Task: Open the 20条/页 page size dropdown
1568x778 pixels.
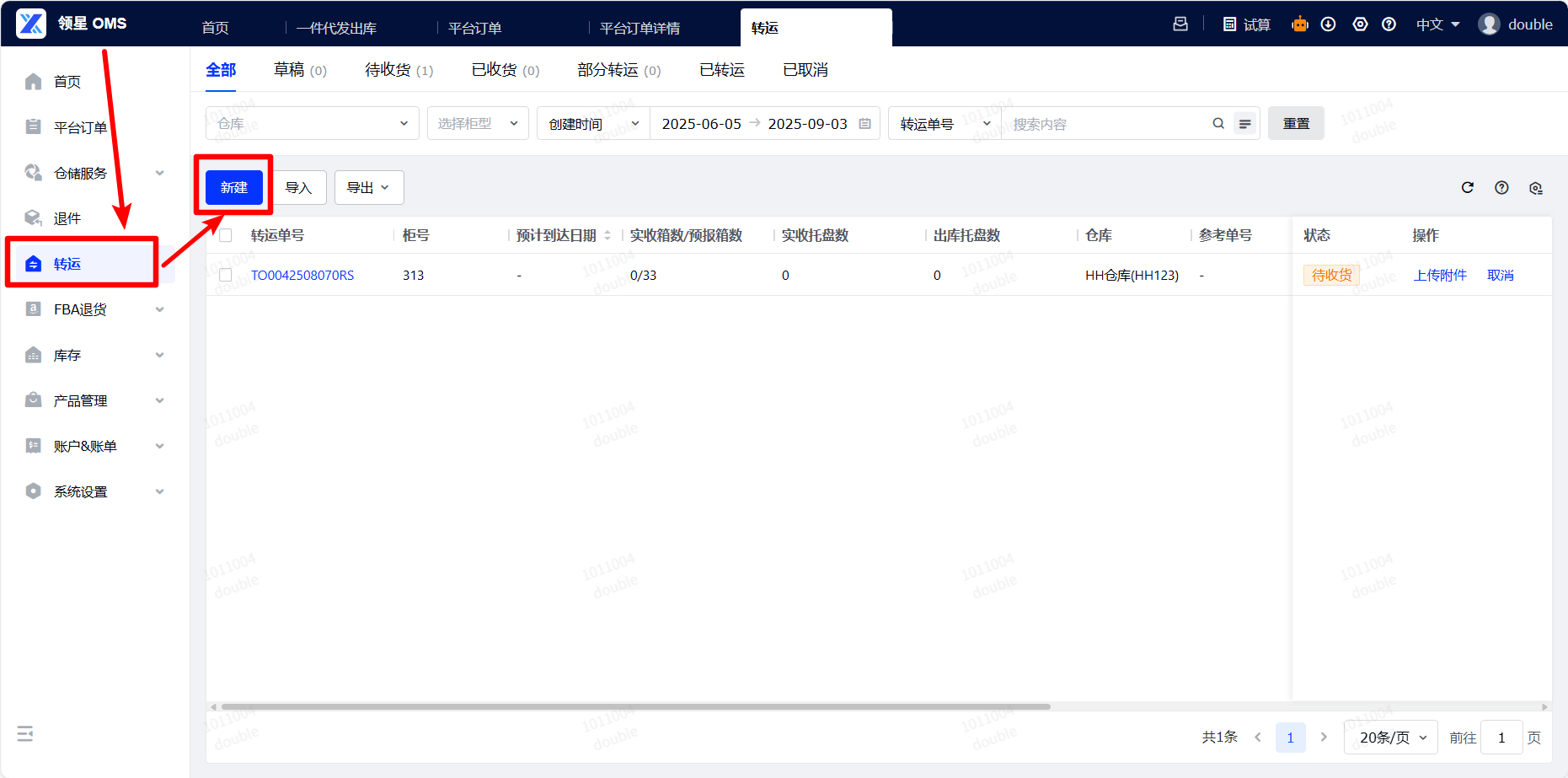Action: [x=1391, y=738]
